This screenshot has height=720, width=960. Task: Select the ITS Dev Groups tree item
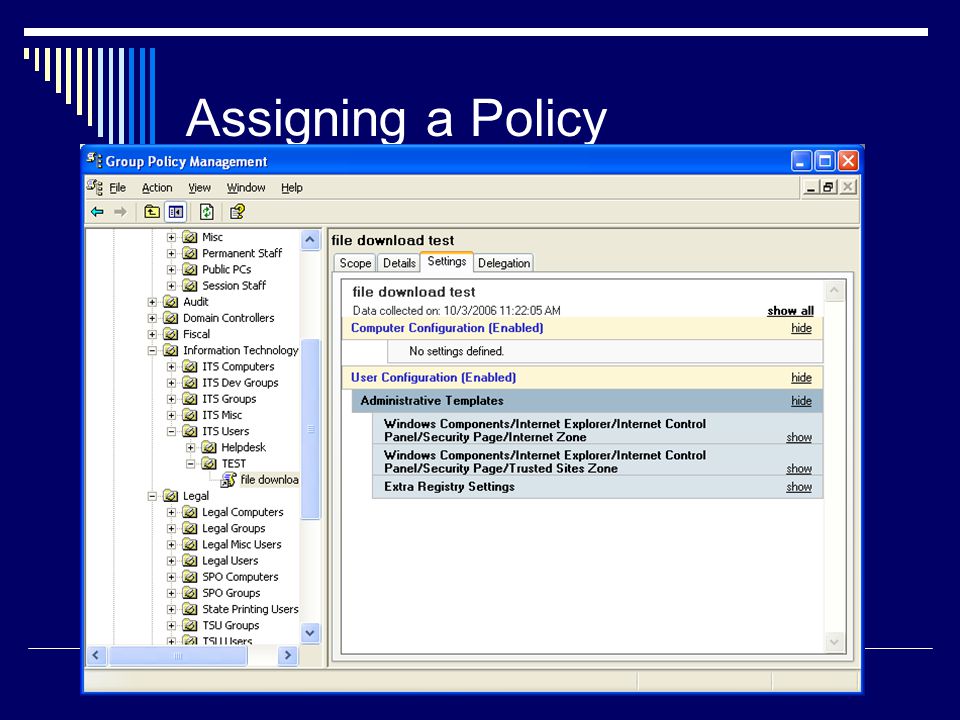[x=240, y=383]
